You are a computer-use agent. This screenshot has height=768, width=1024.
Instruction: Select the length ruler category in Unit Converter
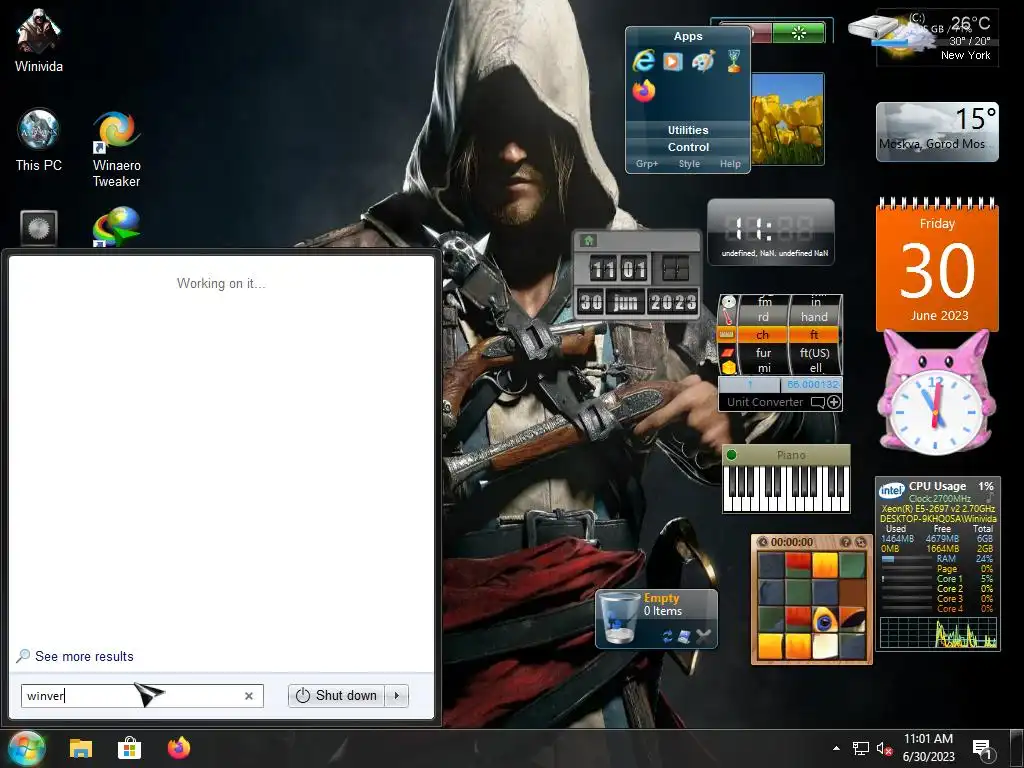pos(727,335)
